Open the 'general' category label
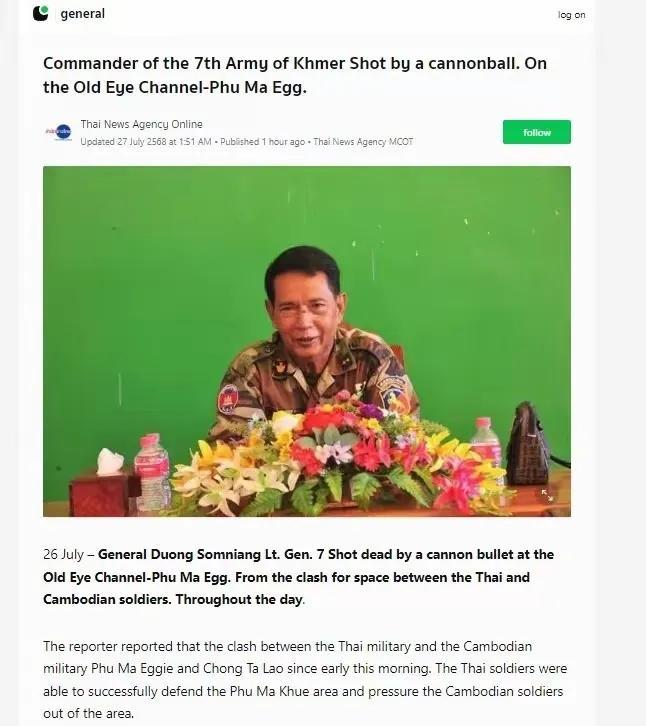This screenshot has width=646, height=726. click(x=82, y=14)
